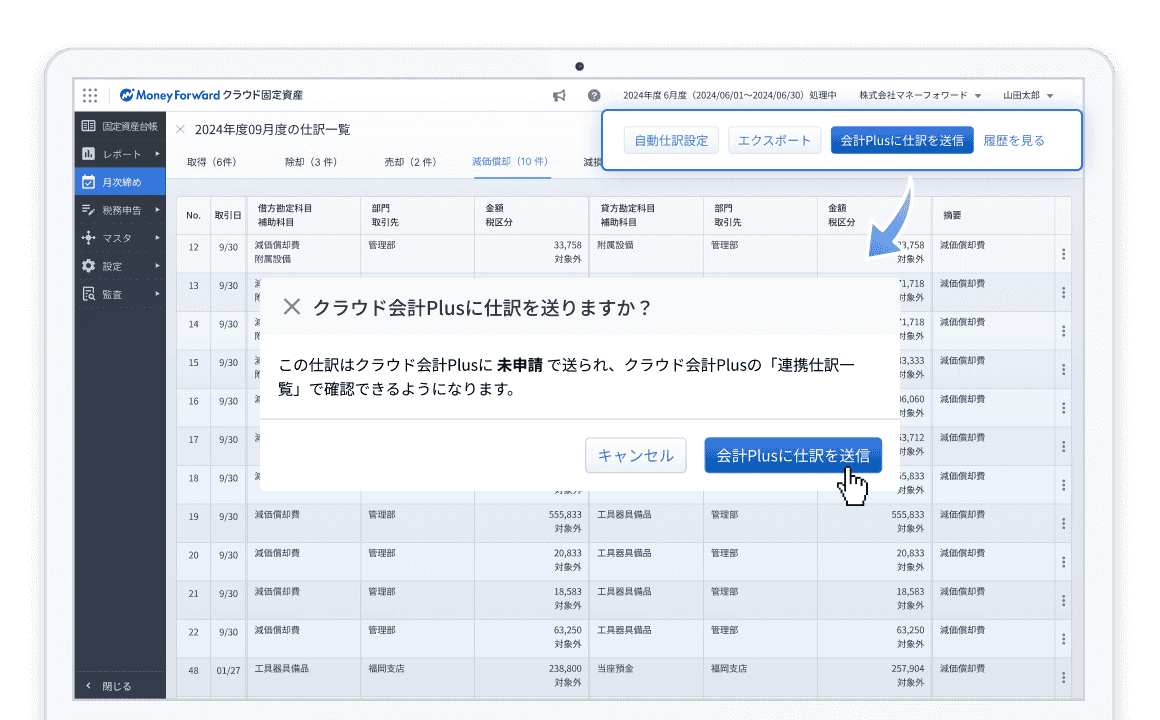The height and width of the screenshot is (720, 1160).
Task: Open the announcements megaphone icon
Action: pyautogui.click(x=559, y=95)
